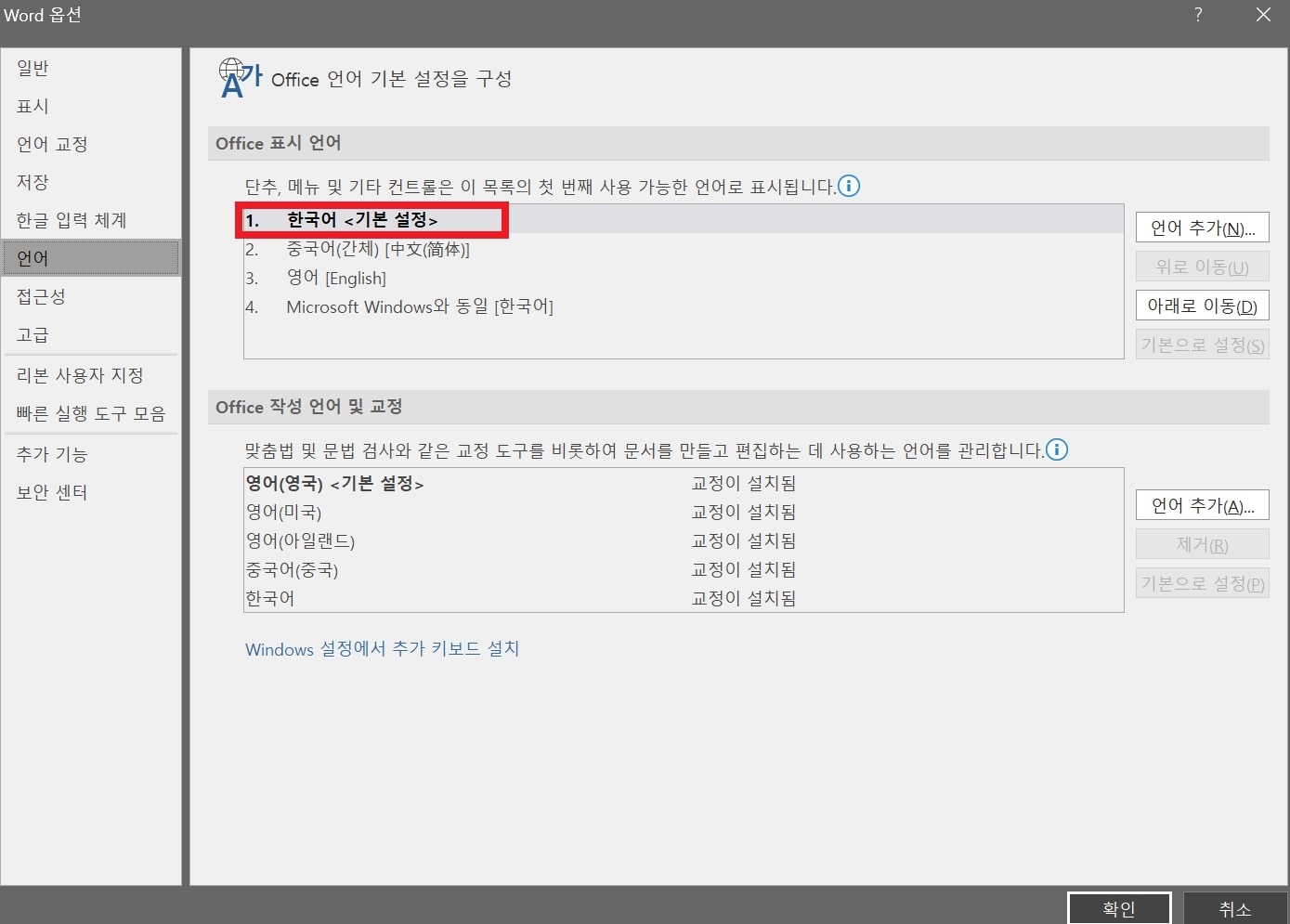Select 중국어(중국) authoring language row
This screenshot has width=1290, height=924.
coord(684,570)
